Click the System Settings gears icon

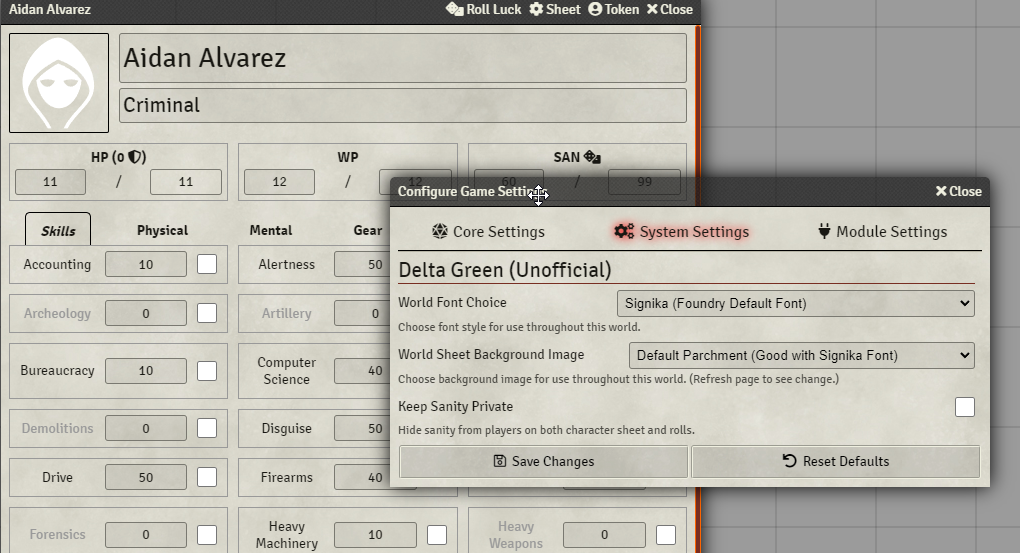coord(624,231)
